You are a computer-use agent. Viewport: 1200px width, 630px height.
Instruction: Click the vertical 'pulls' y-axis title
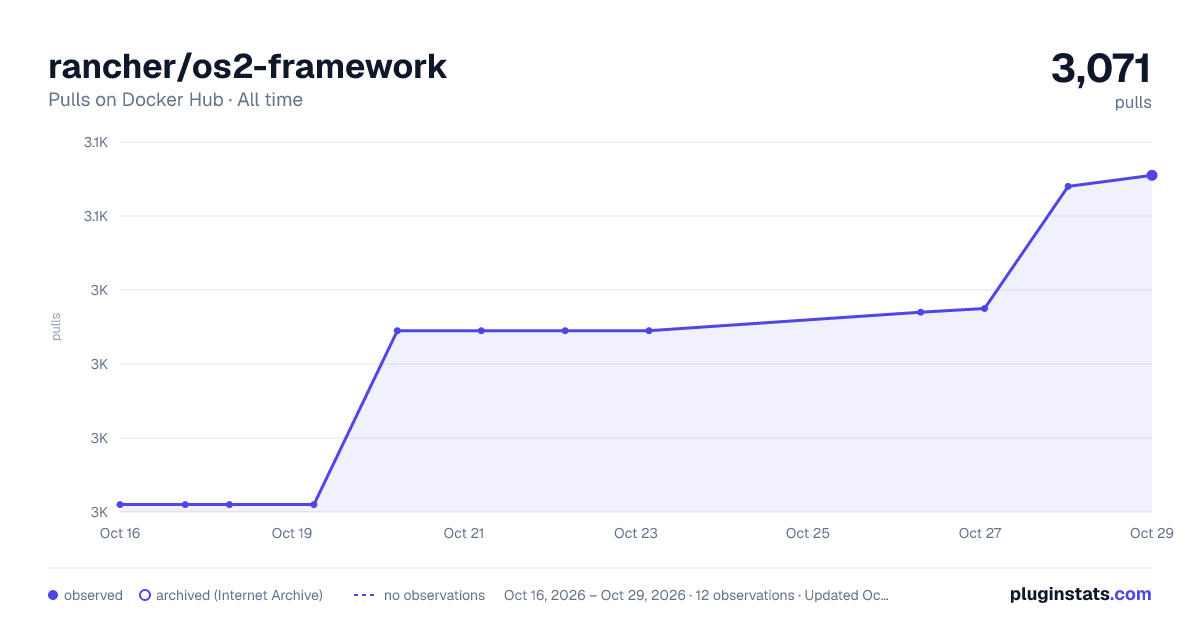(x=56, y=327)
